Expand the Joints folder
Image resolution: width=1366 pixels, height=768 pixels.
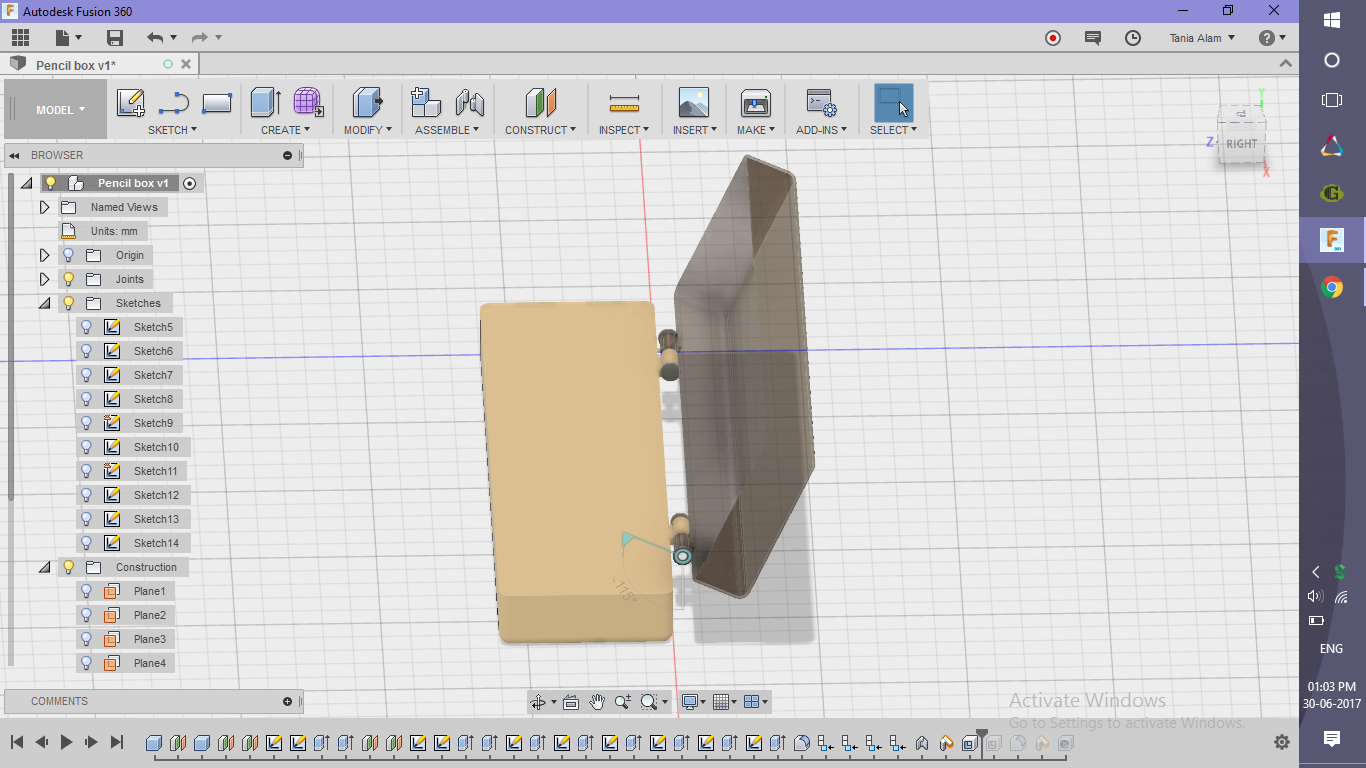tap(44, 279)
